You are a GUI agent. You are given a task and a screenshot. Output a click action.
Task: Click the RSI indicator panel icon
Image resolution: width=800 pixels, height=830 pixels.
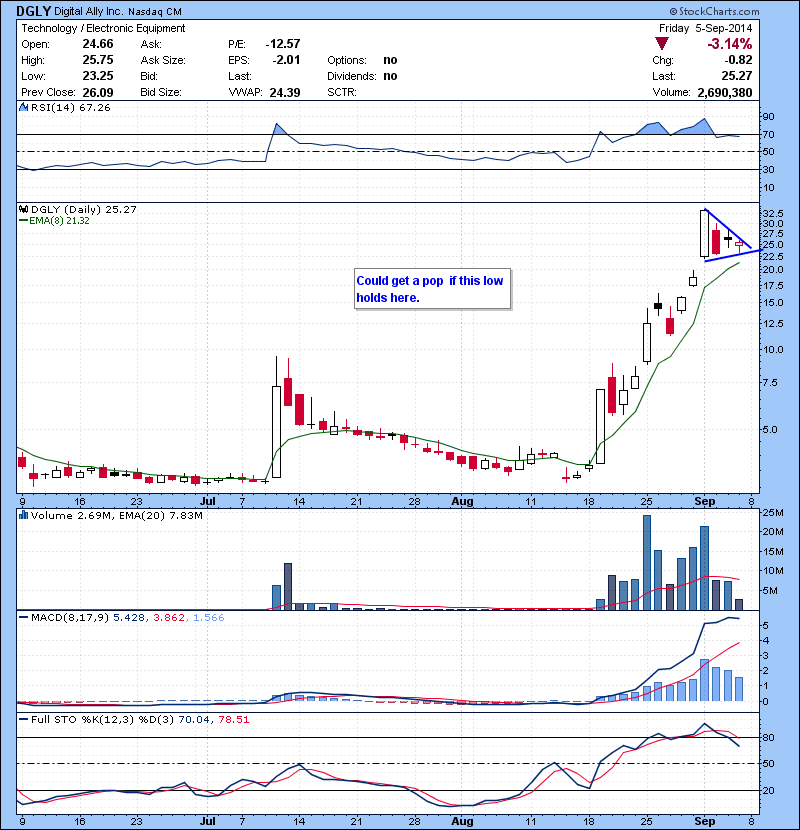pyautogui.click(x=23, y=107)
